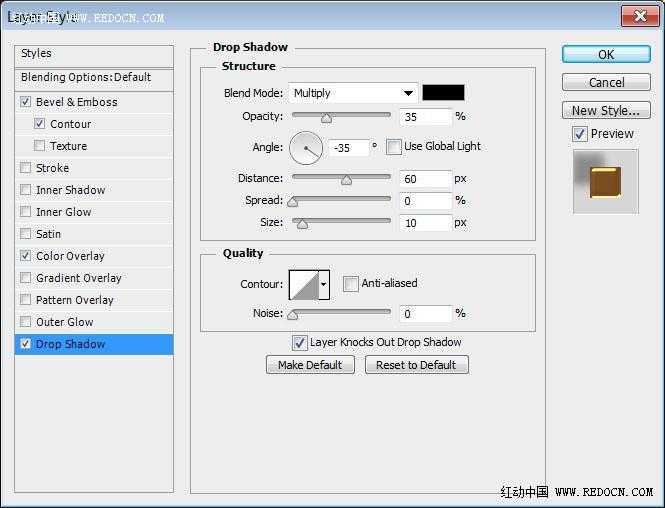Enable the Outer Glow checkbox

(25, 322)
